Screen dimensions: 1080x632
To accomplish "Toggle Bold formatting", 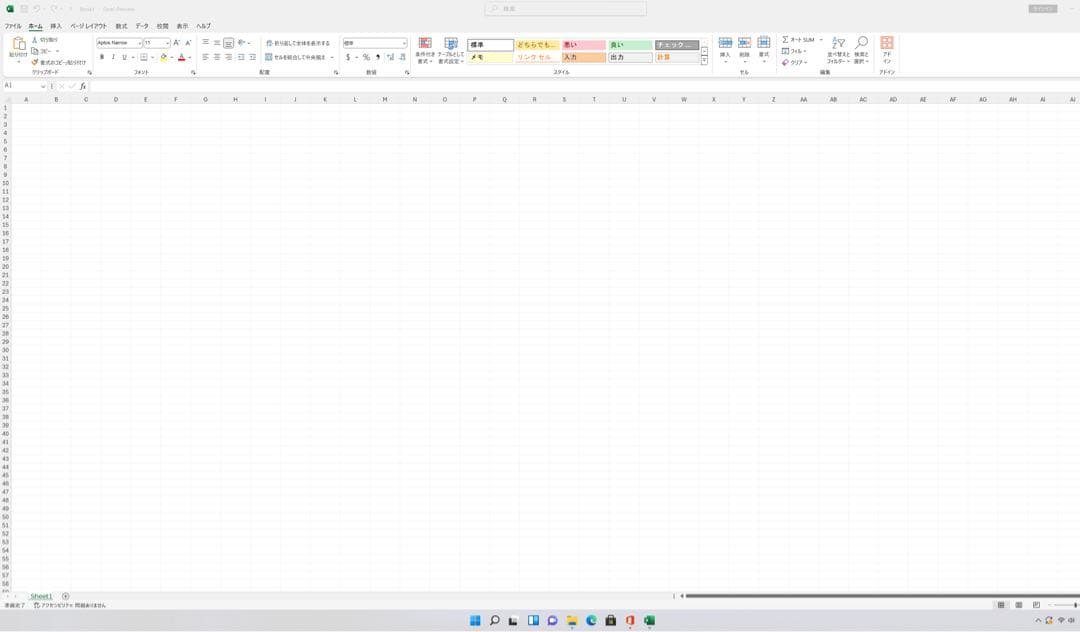I will (101, 57).
